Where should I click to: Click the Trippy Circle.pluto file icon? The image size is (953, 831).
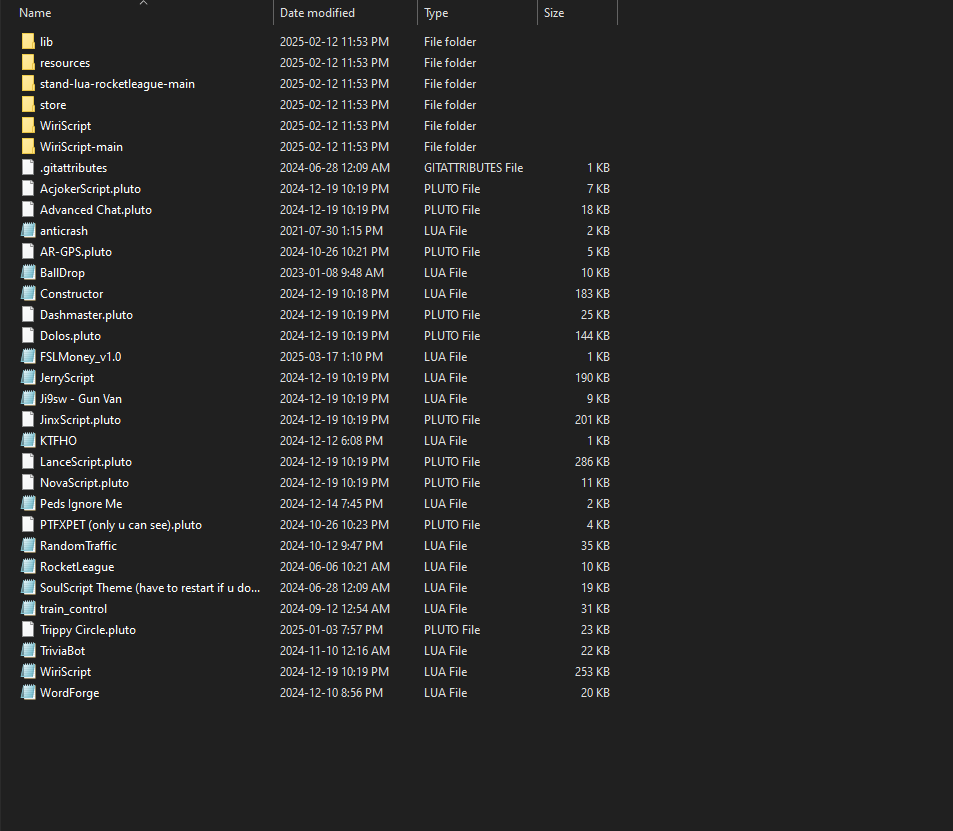click(28, 629)
